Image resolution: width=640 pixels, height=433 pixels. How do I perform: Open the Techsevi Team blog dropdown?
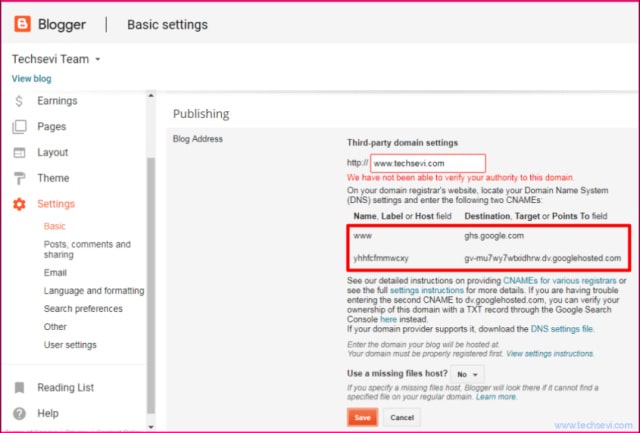pyautogui.click(x=56, y=59)
